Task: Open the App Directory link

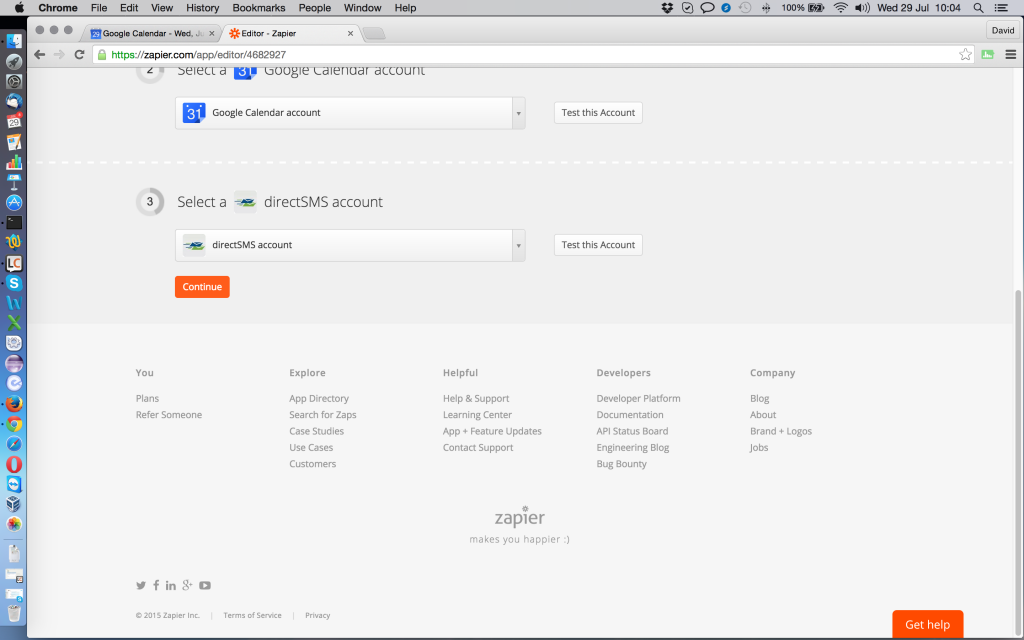Action: point(319,398)
